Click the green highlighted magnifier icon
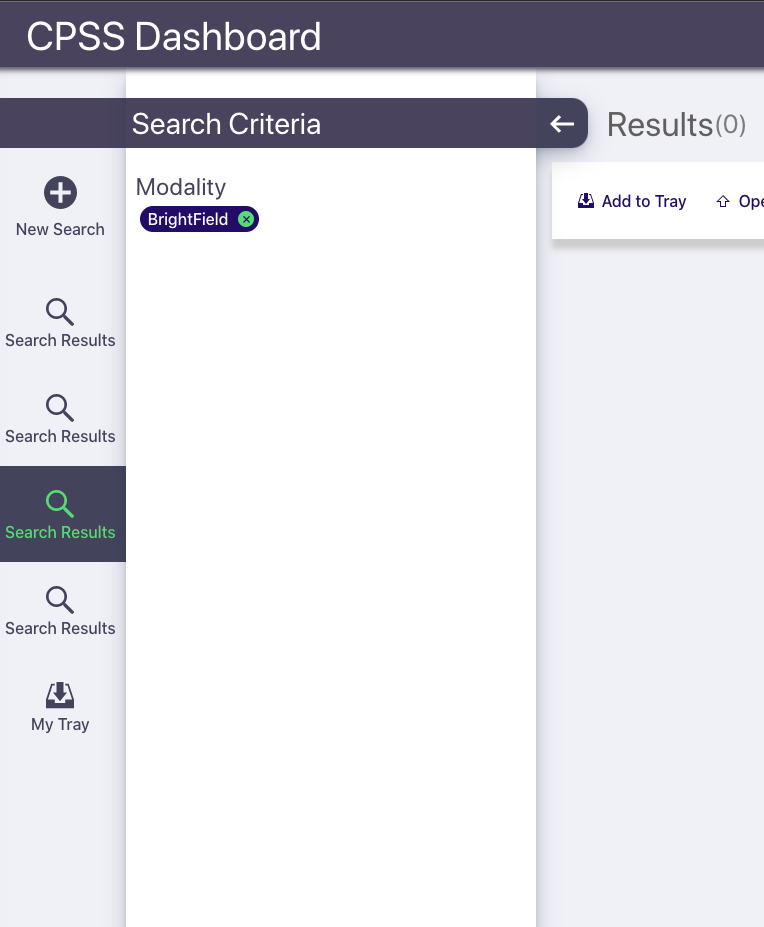This screenshot has width=764, height=927. click(x=60, y=504)
